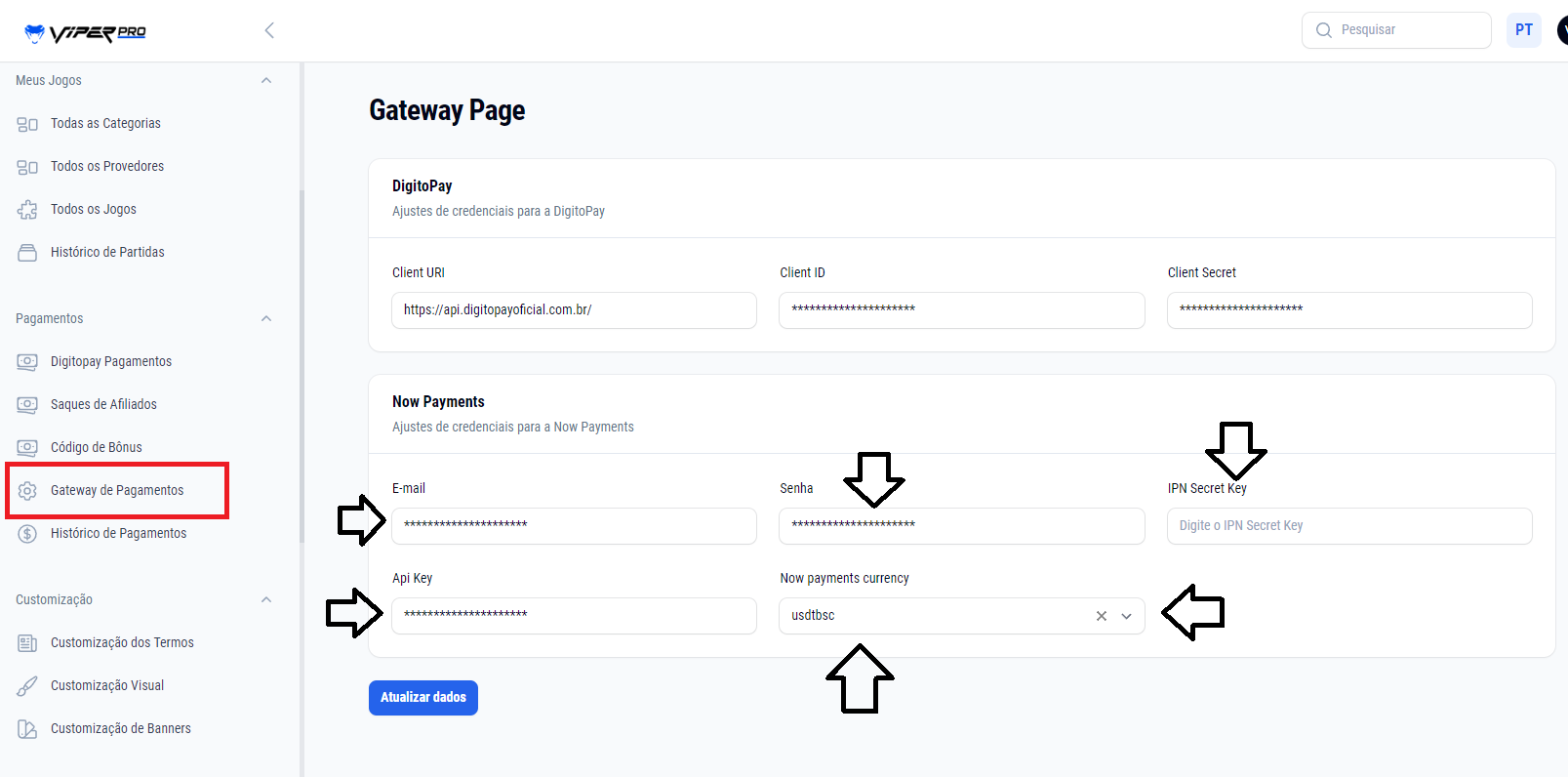This screenshot has height=777, width=1568.
Task: Switch language using the PT button
Action: point(1523,30)
